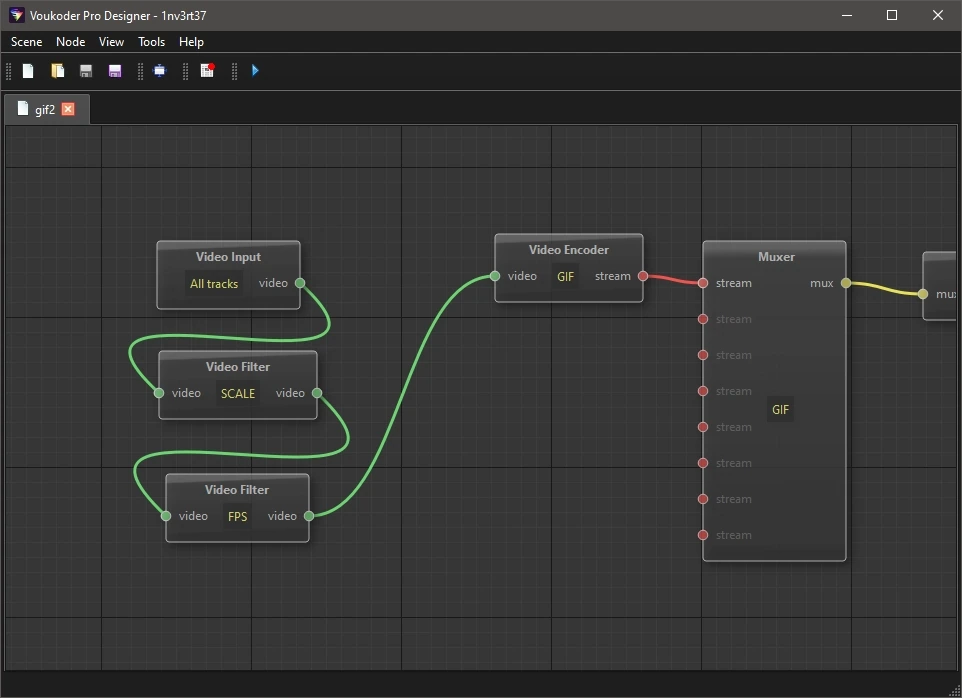Click the video input port of Video Encoder
Image resolution: width=962 pixels, height=698 pixels.
tap(495, 276)
